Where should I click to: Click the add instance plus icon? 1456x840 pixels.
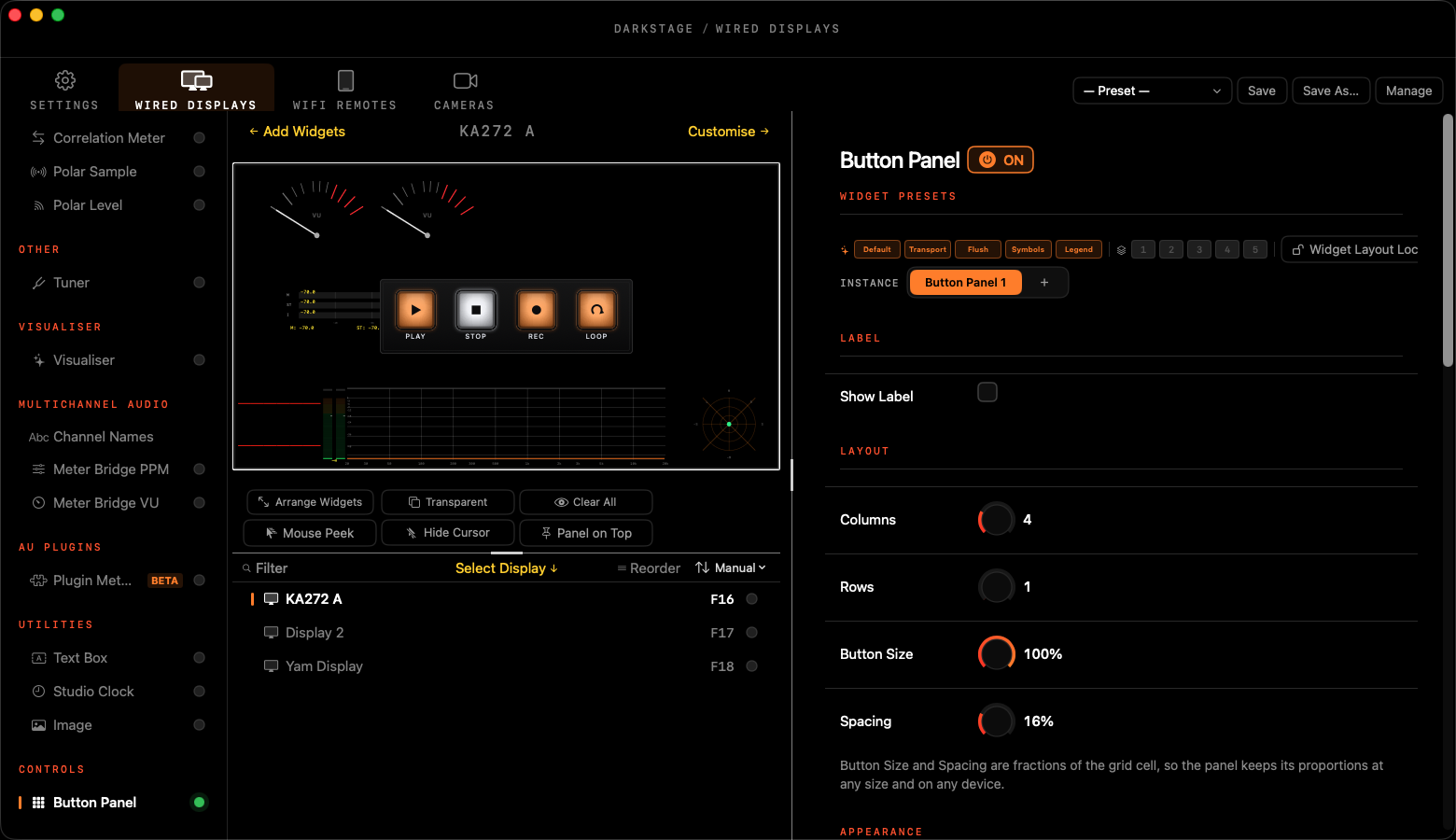(1044, 283)
